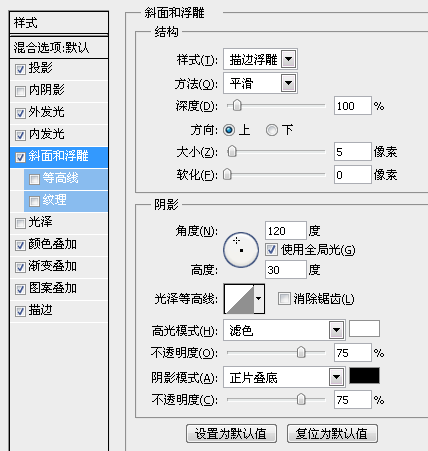Click the 光泽等高线 contour thumbnail
428x451 pixels.
tap(239, 299)
